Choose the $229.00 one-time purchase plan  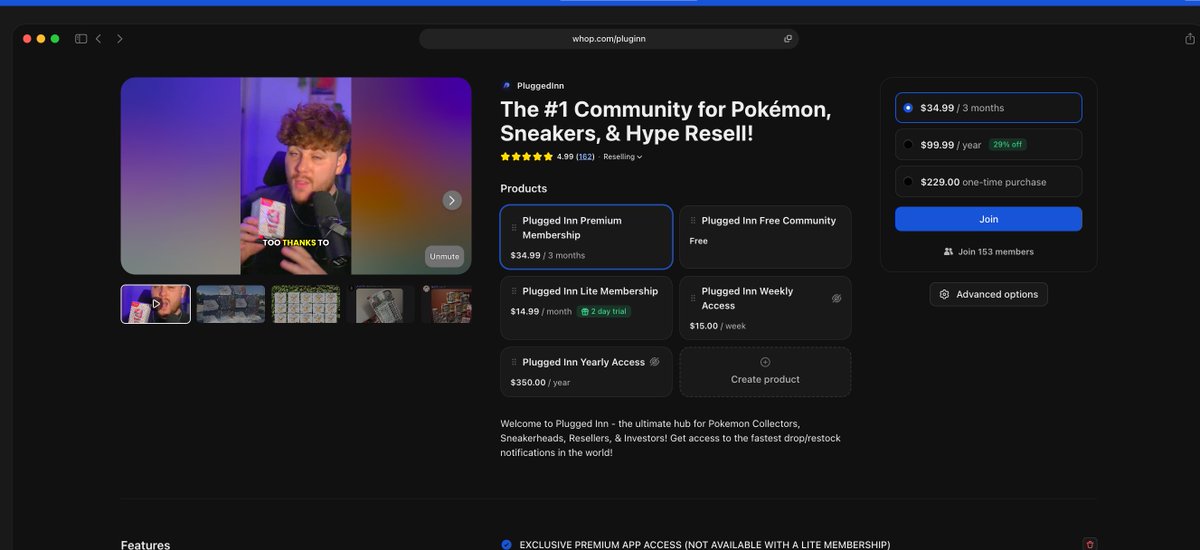988,182
